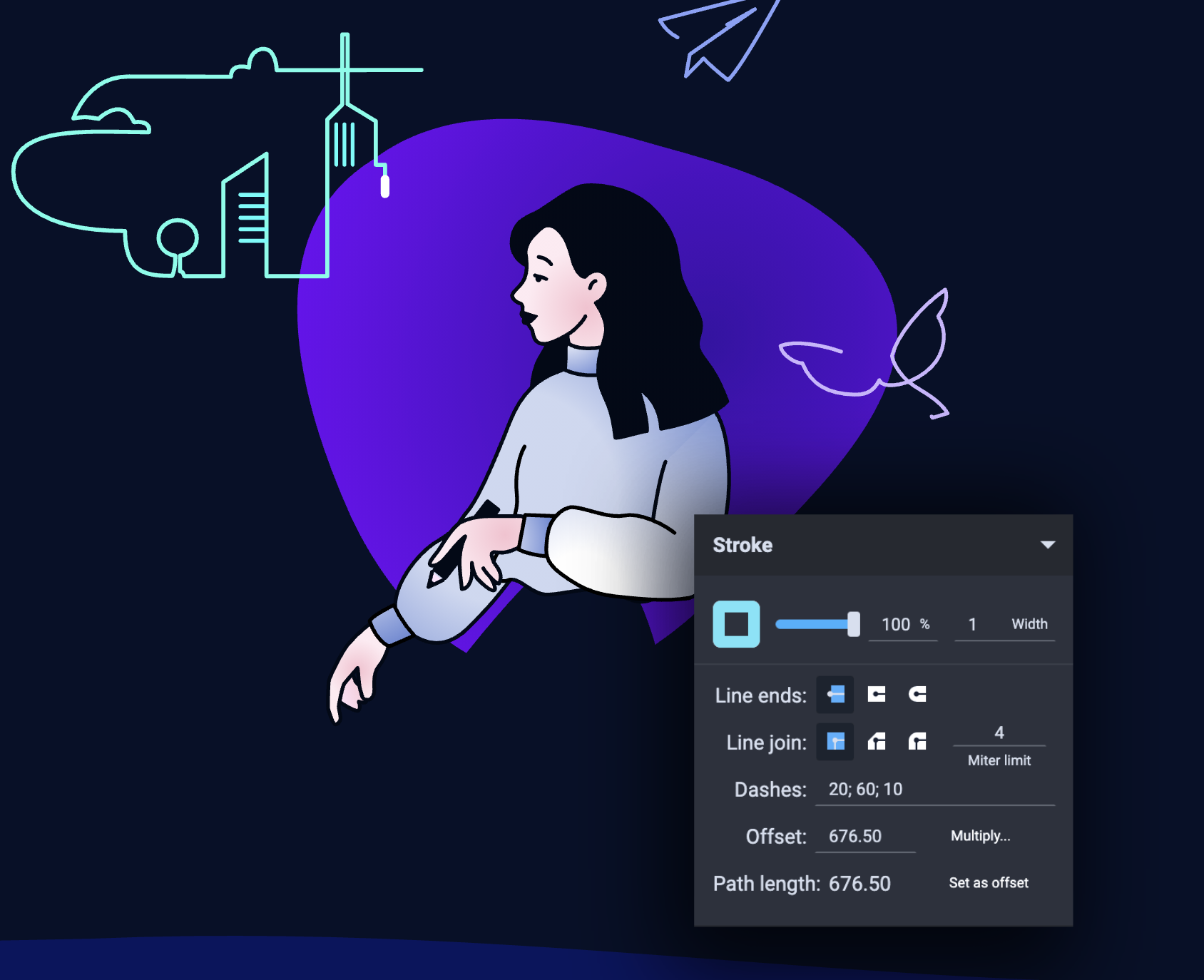Click the Set as offset button
This screenshot has width=1204, height=980.
coord(988,883)
